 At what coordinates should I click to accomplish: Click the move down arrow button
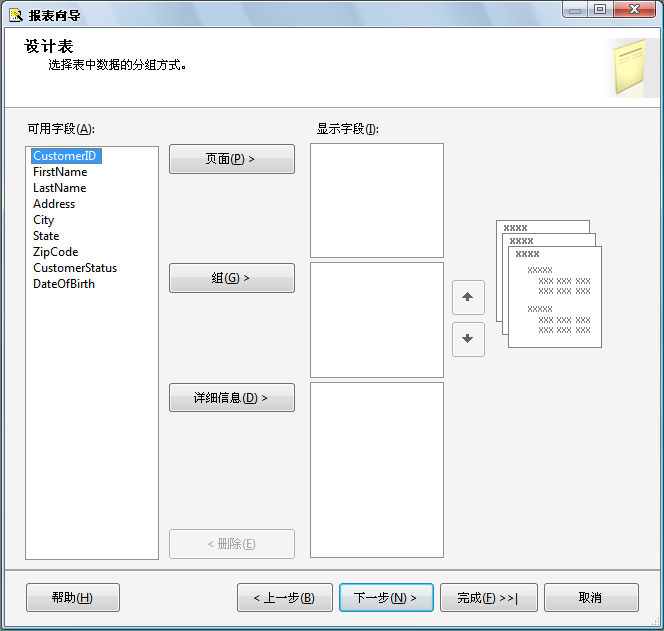(468, 339)
